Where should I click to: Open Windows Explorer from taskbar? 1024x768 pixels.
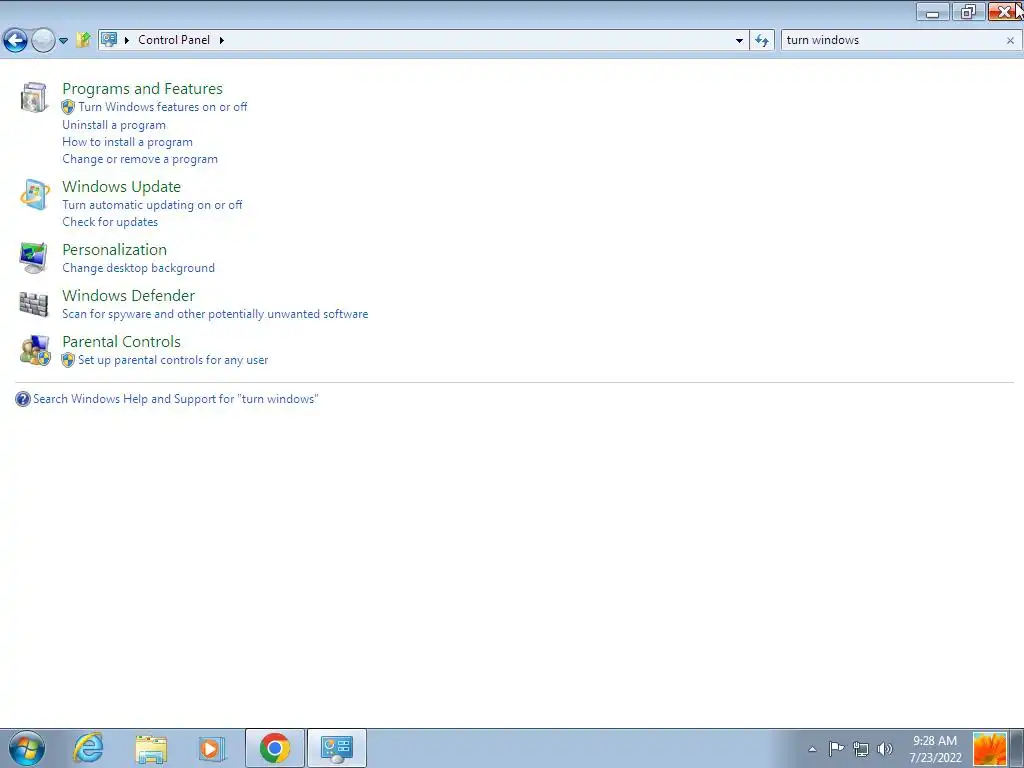pos(151,748)
